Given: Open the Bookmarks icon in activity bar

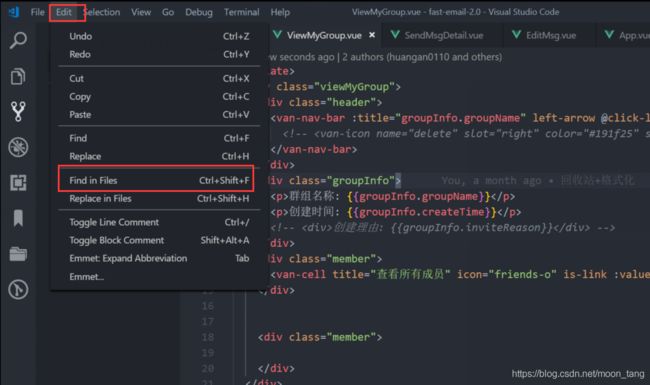Looking at the screenshot, I should coord(18,218).
